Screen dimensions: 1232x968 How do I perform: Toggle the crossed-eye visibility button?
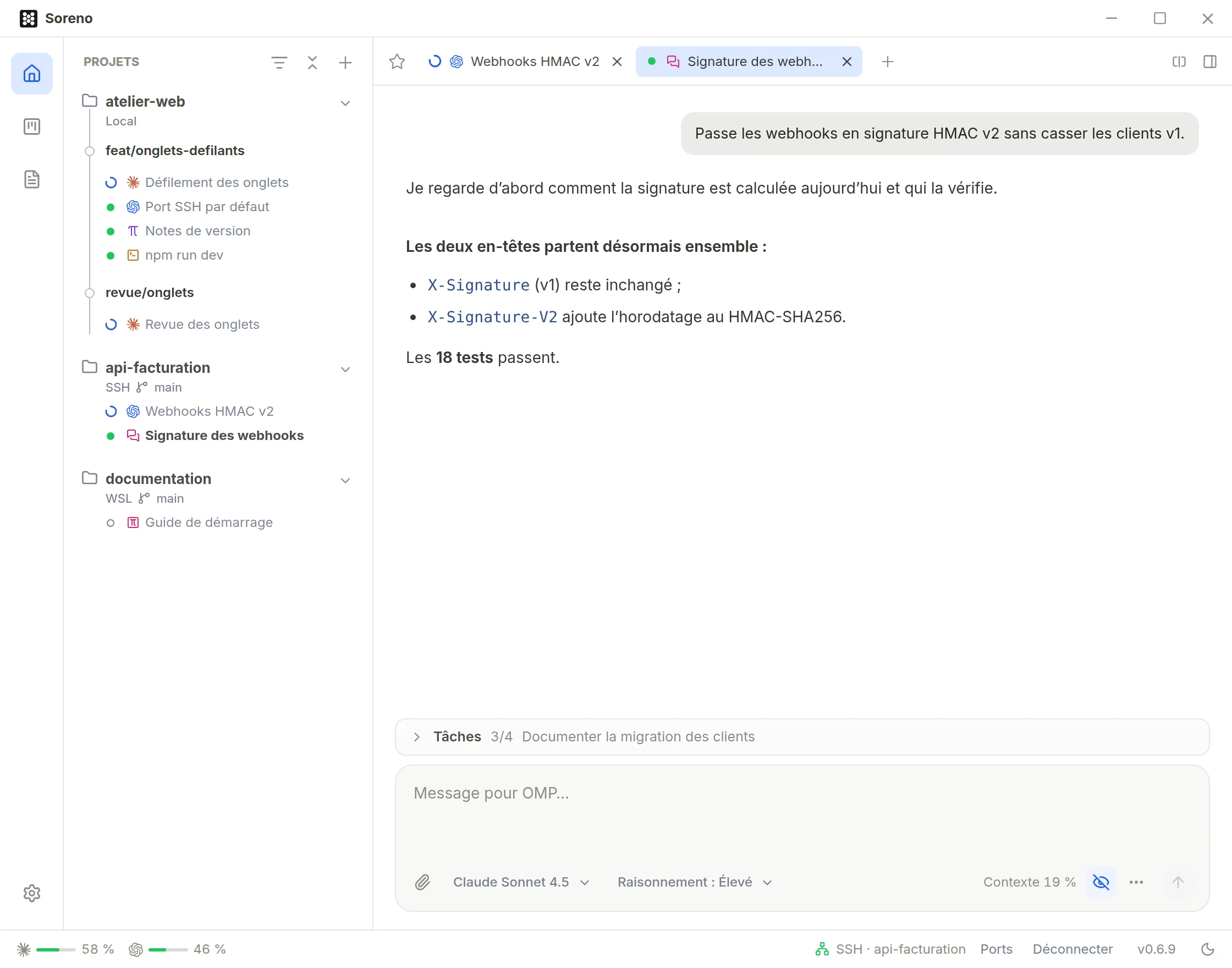point(1101,882)
